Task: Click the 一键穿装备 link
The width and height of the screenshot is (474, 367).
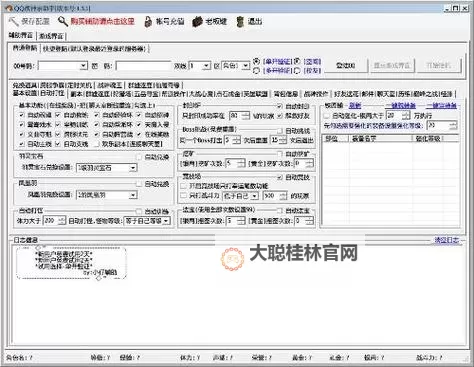Action: pyautogui.click(x=441, y=106)
